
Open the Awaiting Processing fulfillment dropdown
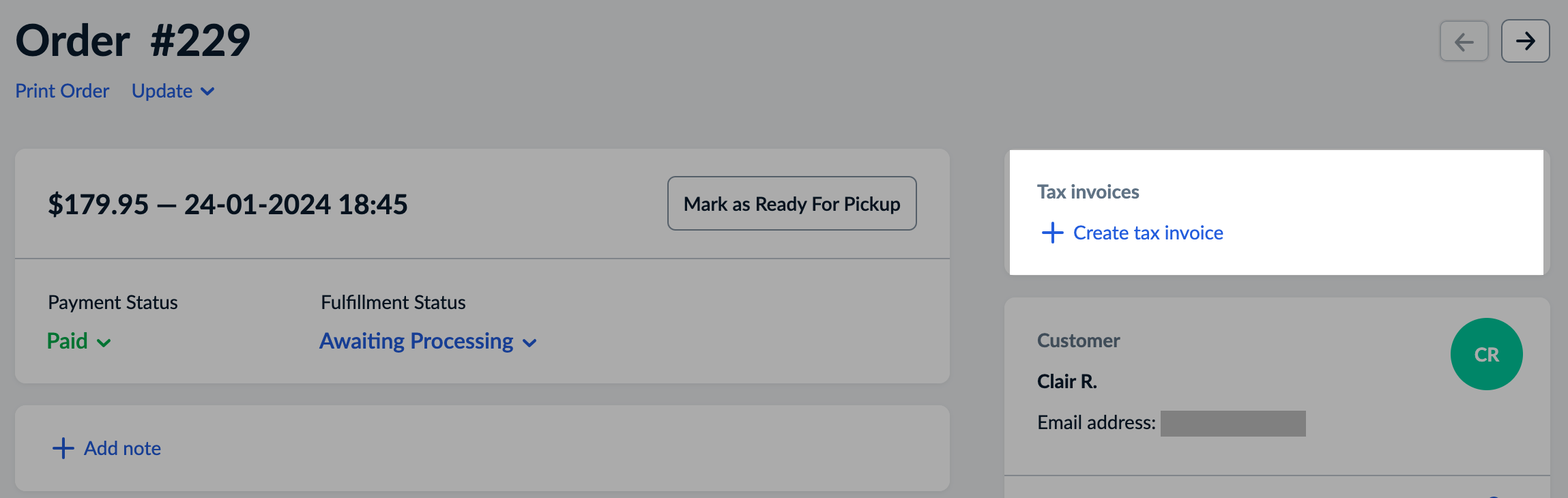[429, 341]
